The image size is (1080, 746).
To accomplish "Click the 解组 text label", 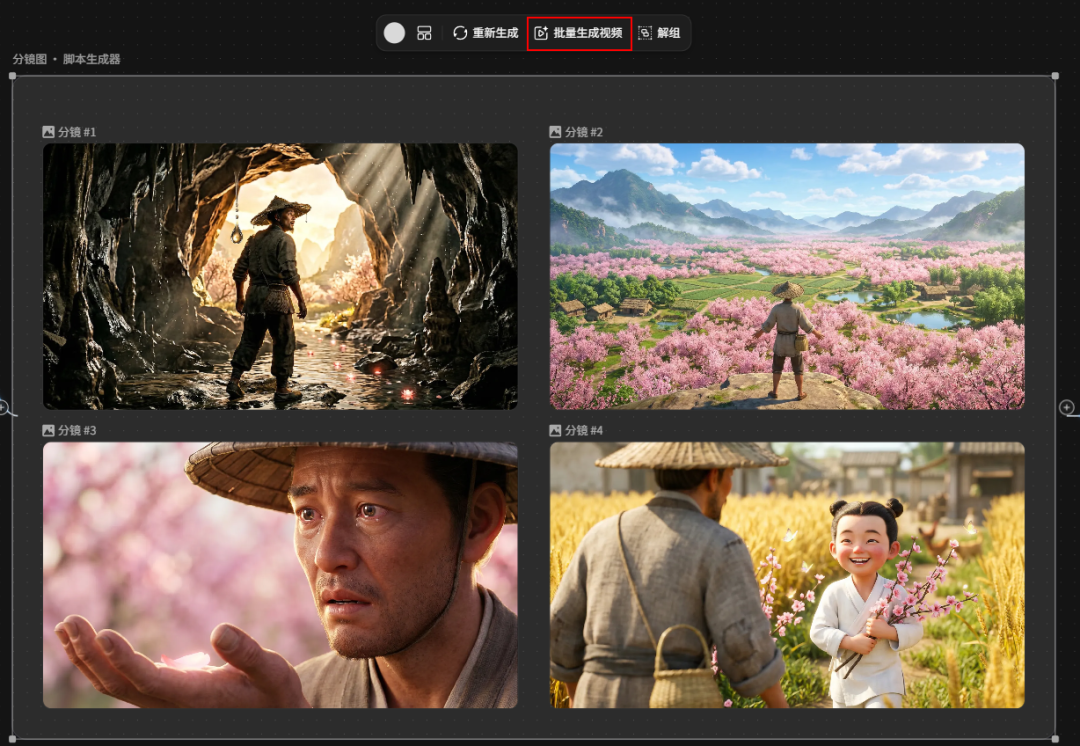I will pos(669,33).
